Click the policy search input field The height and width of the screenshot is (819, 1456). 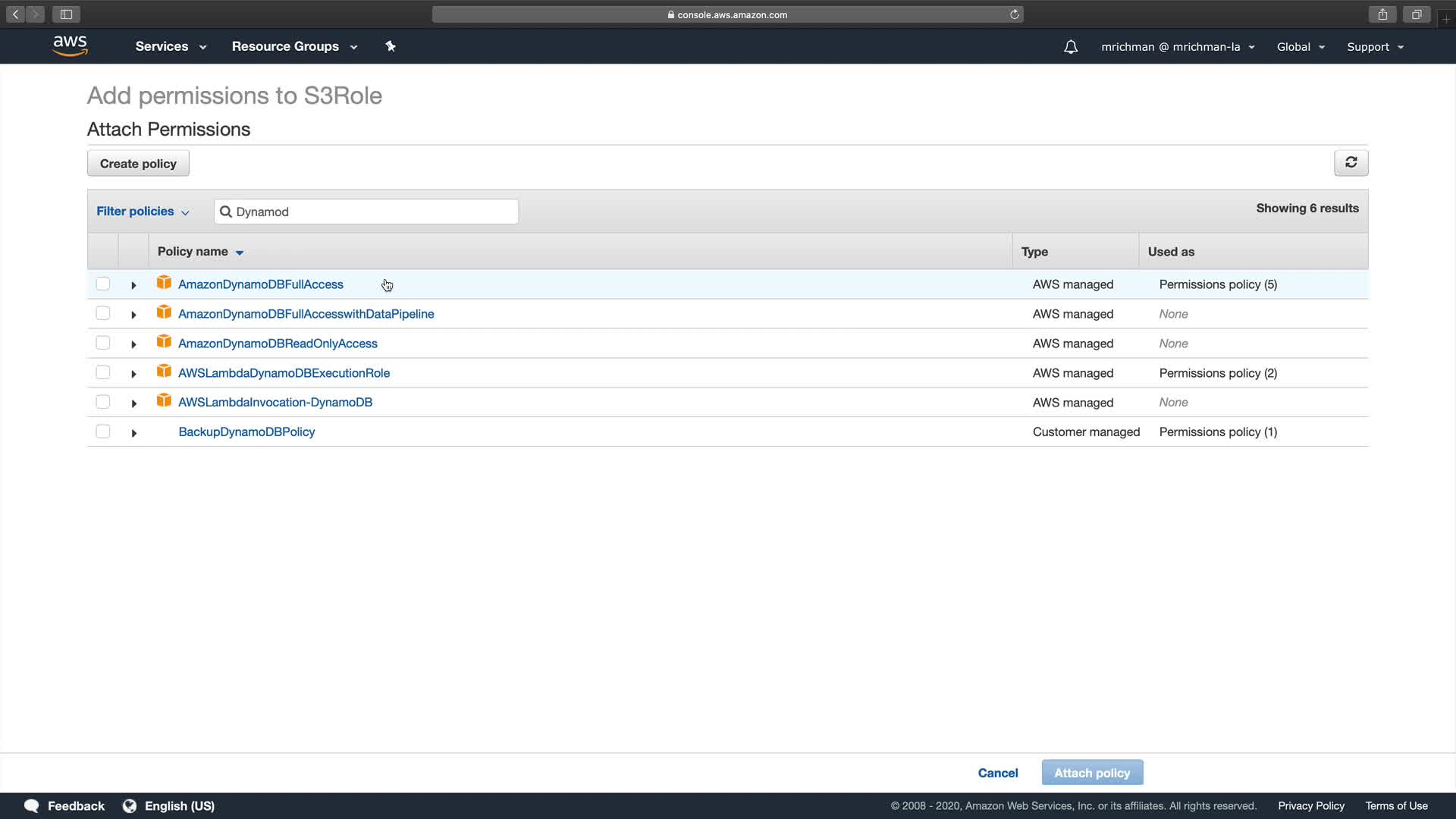pos(372,212)
